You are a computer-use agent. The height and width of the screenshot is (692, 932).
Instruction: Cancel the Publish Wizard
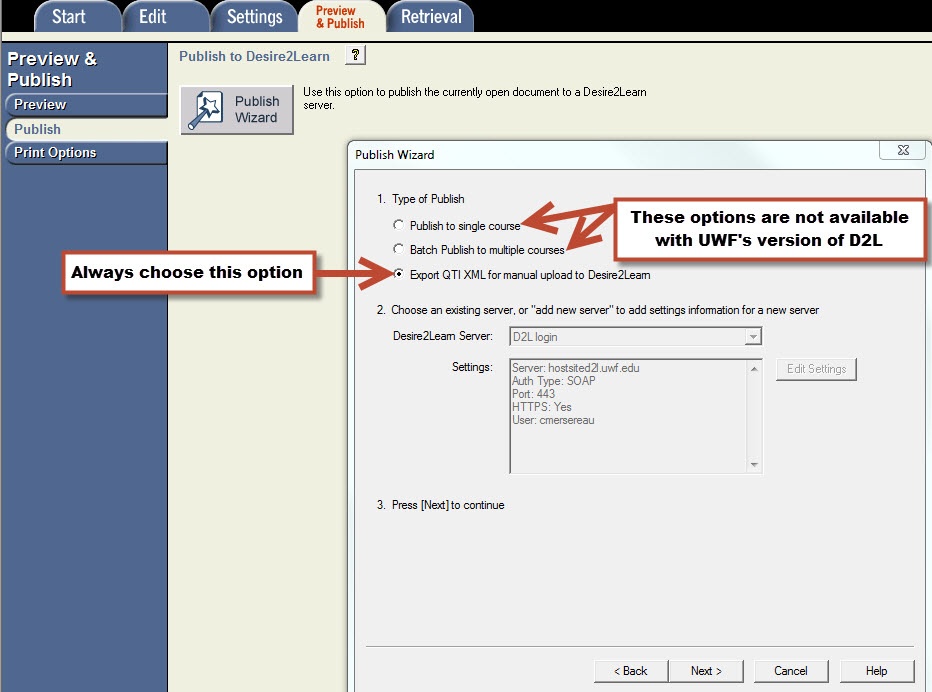pos(790,671)
